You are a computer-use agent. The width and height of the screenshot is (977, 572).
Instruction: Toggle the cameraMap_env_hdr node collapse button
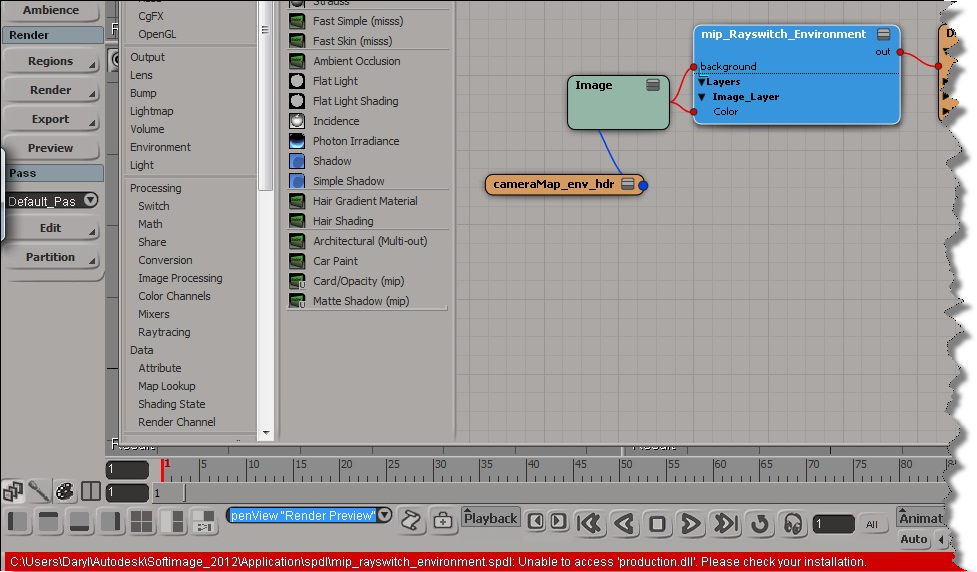coord(628,184)
